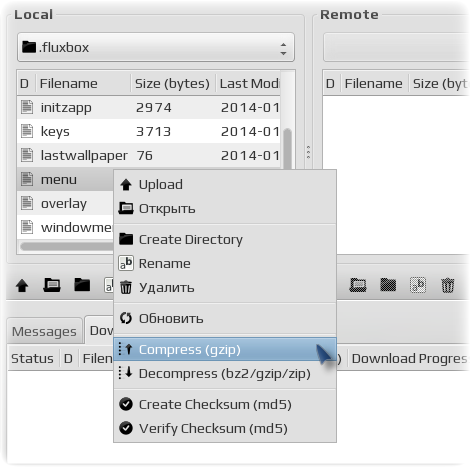This screenshot has height=467, width=470.
Task: Click the remote toolbar Rename icon
Action: (x=418, y=285)
